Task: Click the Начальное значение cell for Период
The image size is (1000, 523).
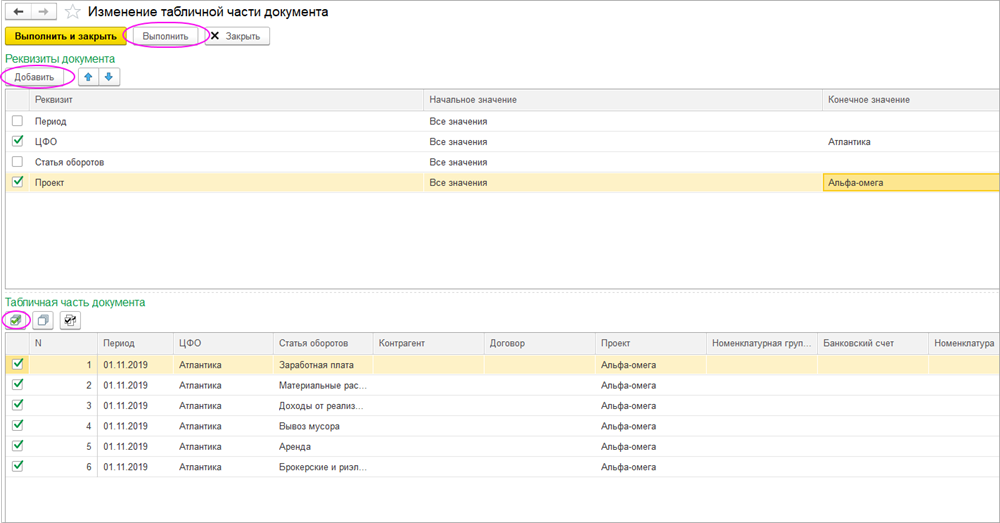Action: [x=620, y=121]
